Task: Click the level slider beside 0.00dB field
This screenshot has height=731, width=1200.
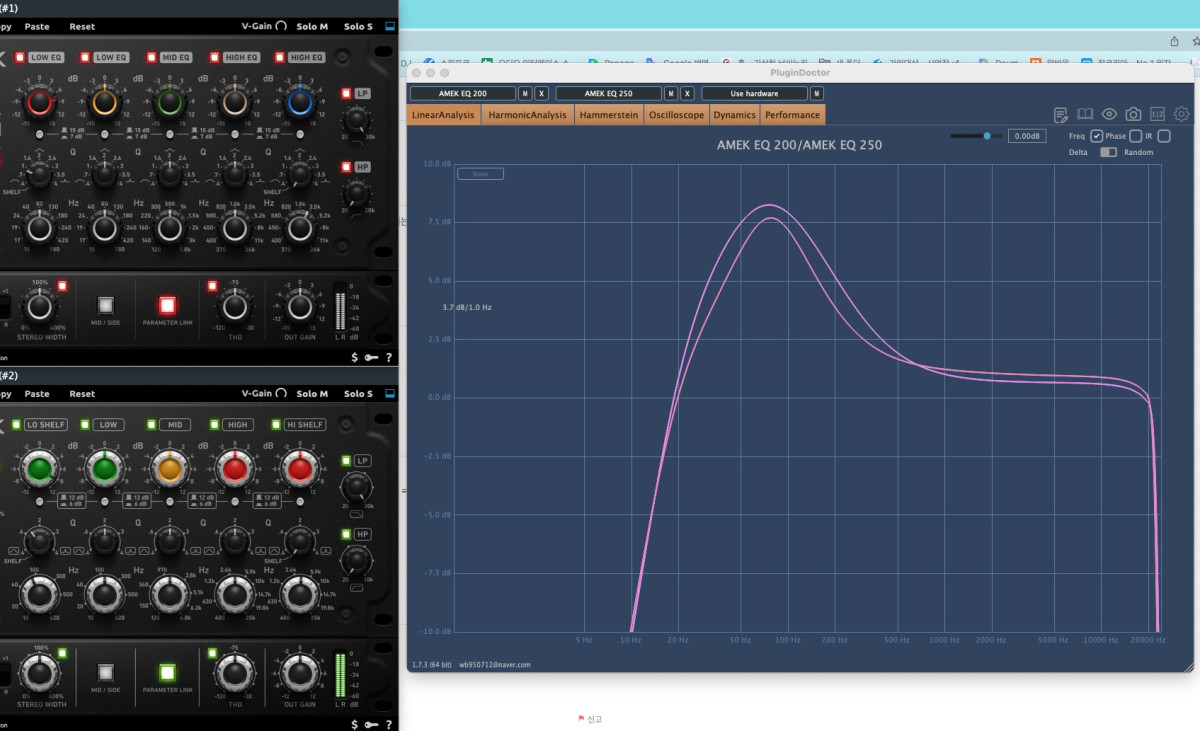Action: (976, 135)
